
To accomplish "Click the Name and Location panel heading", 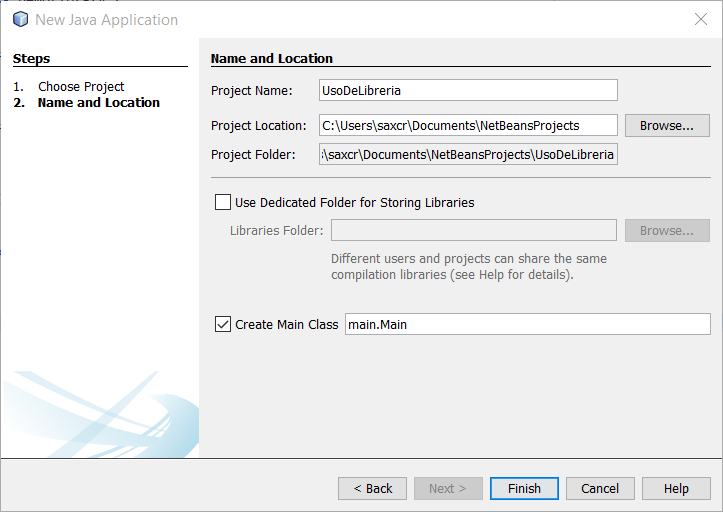I will click(x=272, y=59).
